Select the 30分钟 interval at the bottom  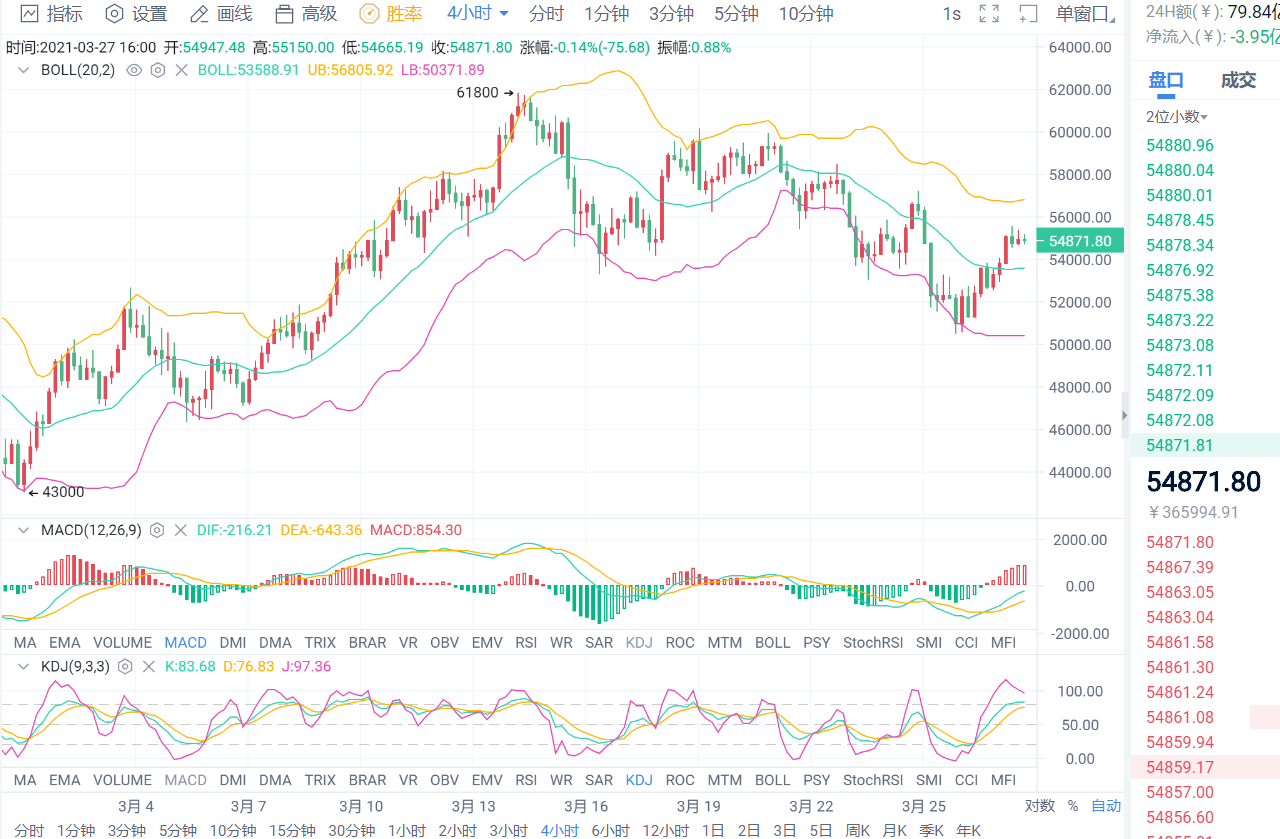click(350, 830)
